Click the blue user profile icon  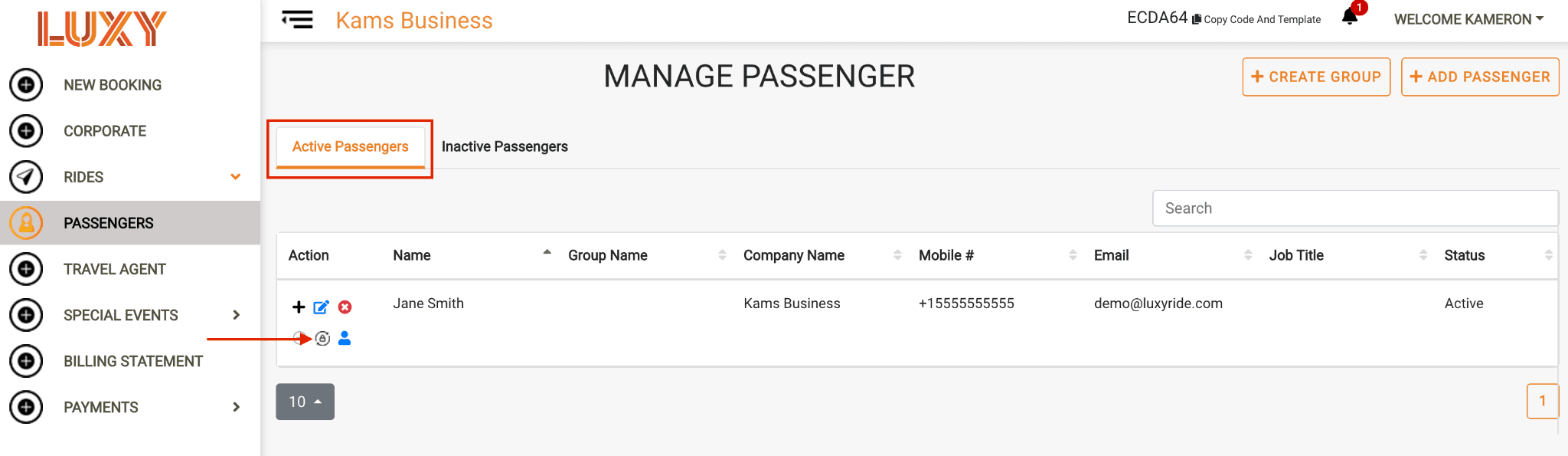coord(345,338)
